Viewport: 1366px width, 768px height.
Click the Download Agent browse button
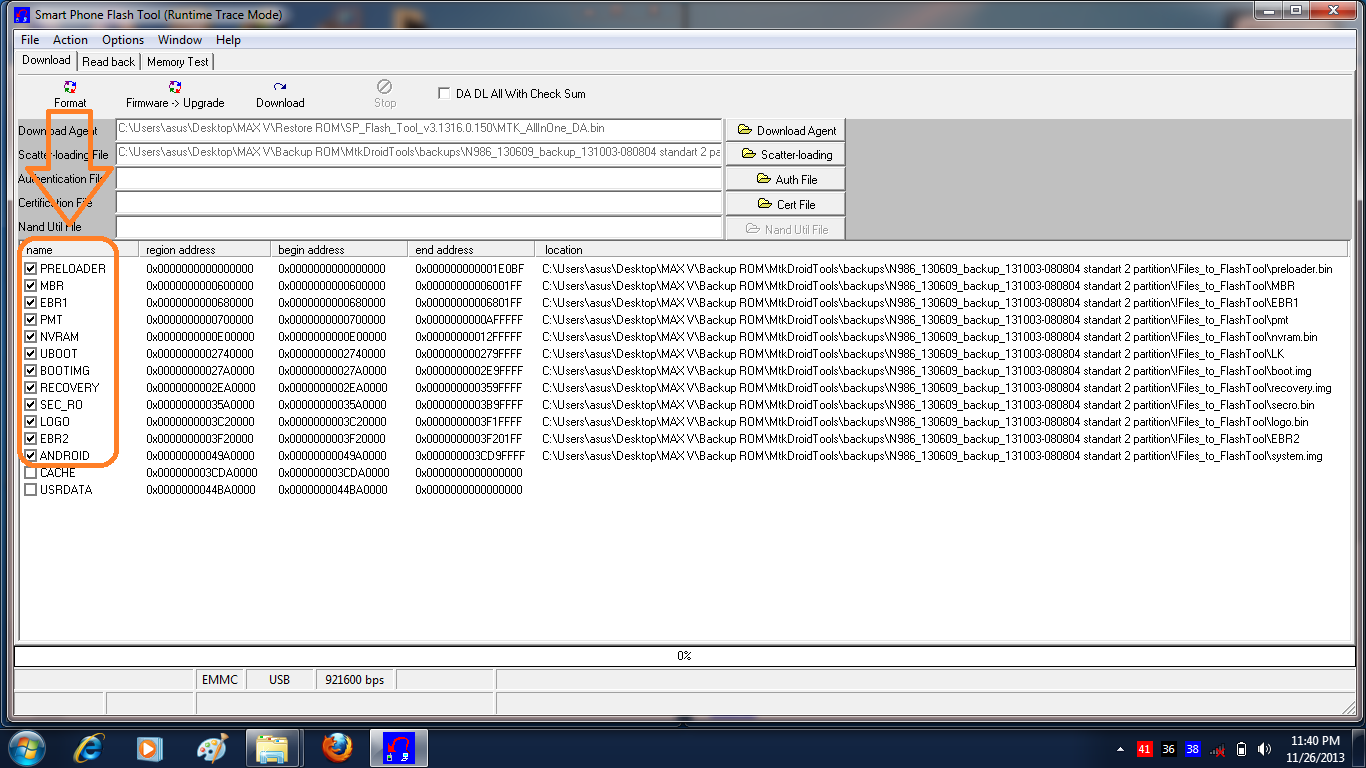tap(786, 130)
